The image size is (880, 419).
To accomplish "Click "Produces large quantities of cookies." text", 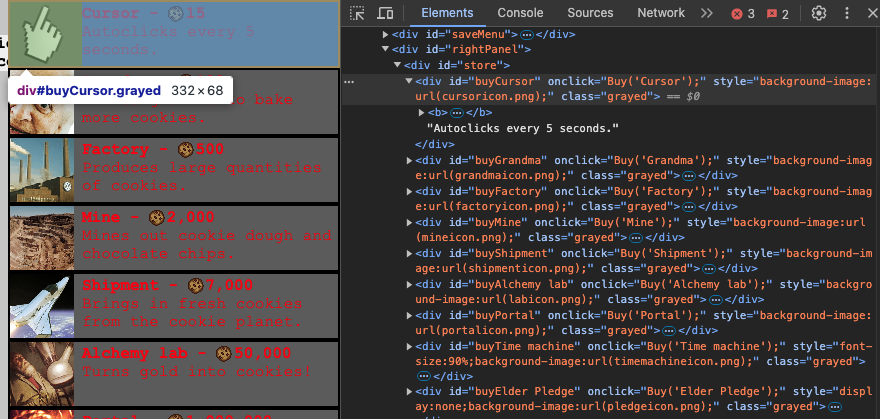I will (202, 177).
